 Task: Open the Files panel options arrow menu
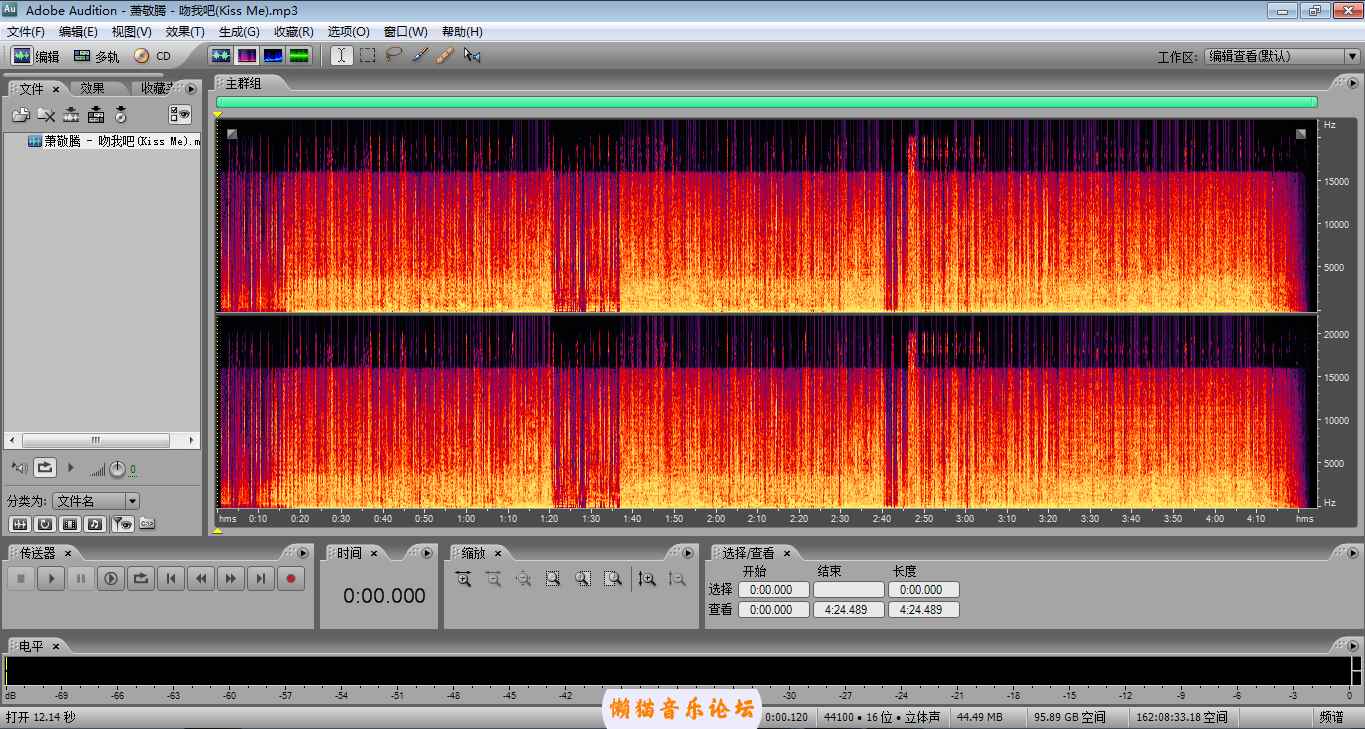(191, 89)
